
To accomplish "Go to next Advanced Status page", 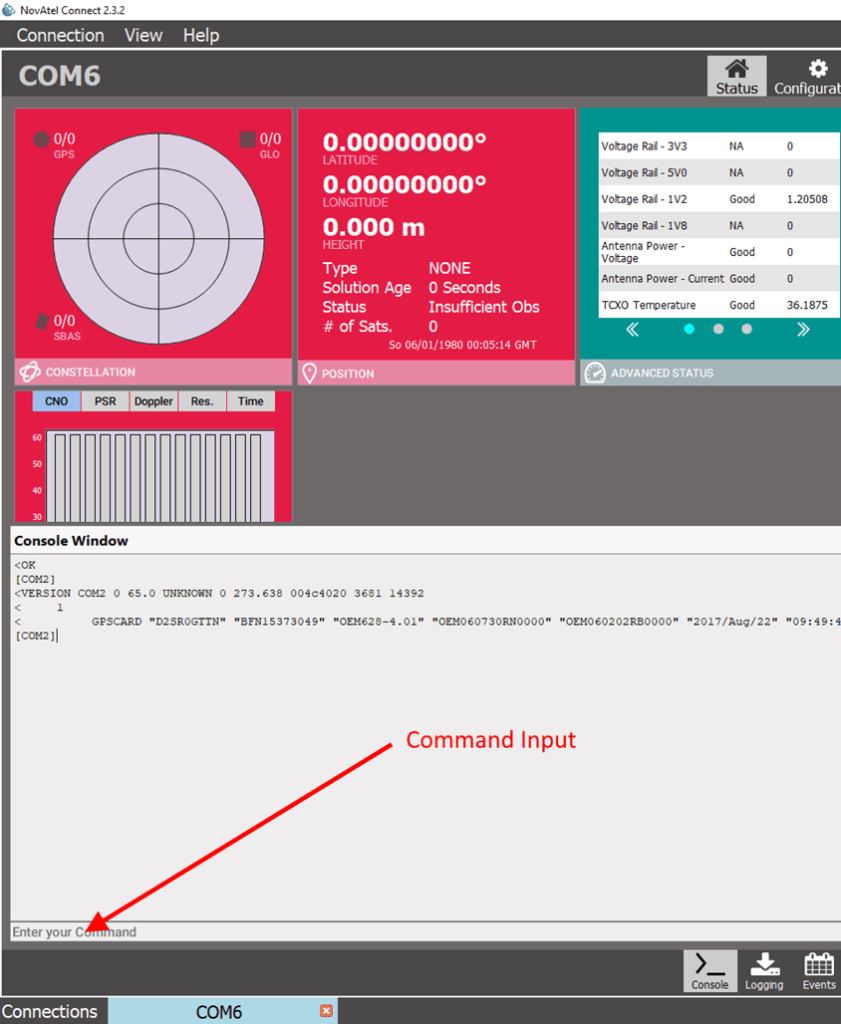I will pyautogui.click(x=803, y=329).
